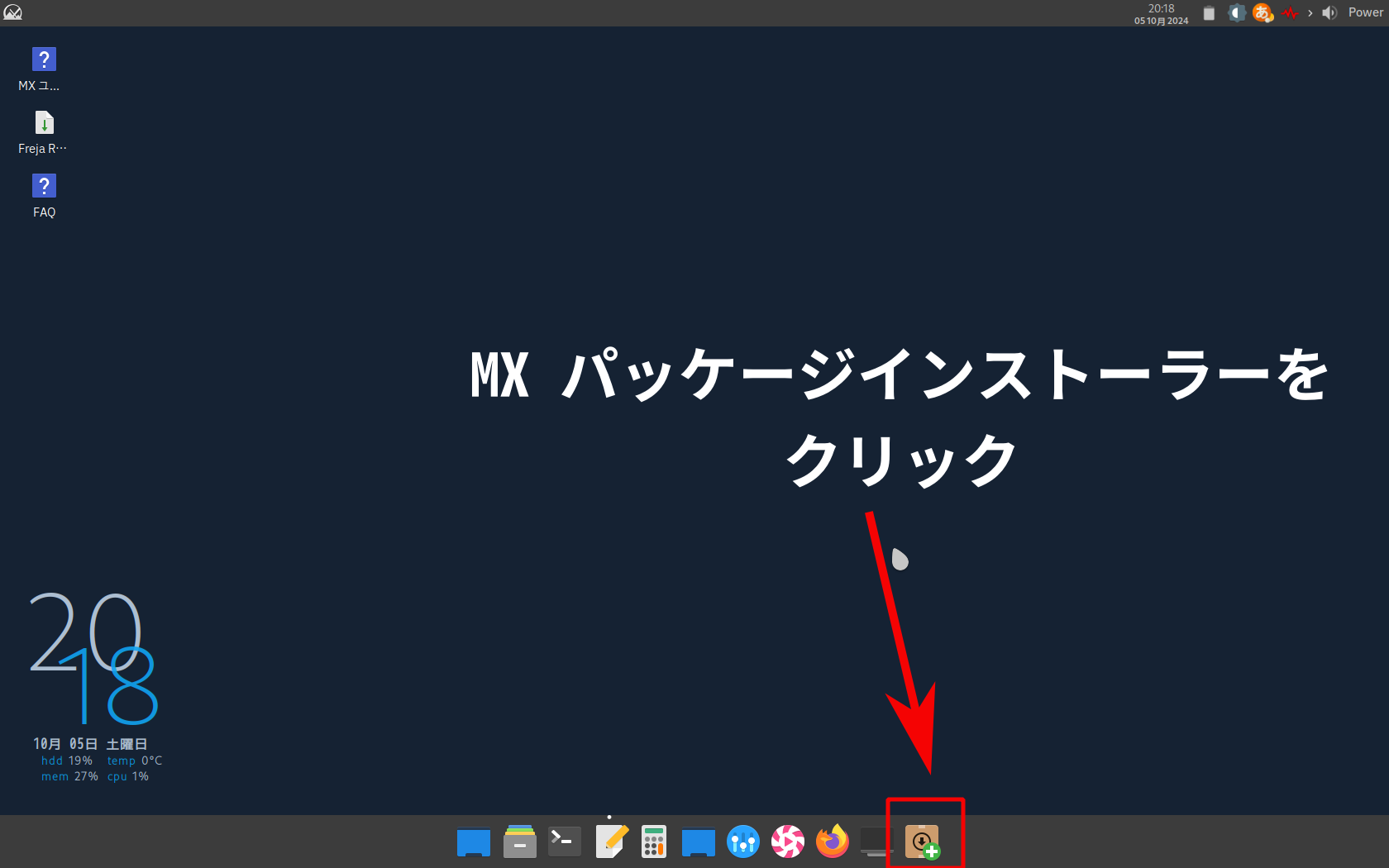Open the MX Package Installer from the dock
Screen dimensions: 1389x868
tap(922, 842)
